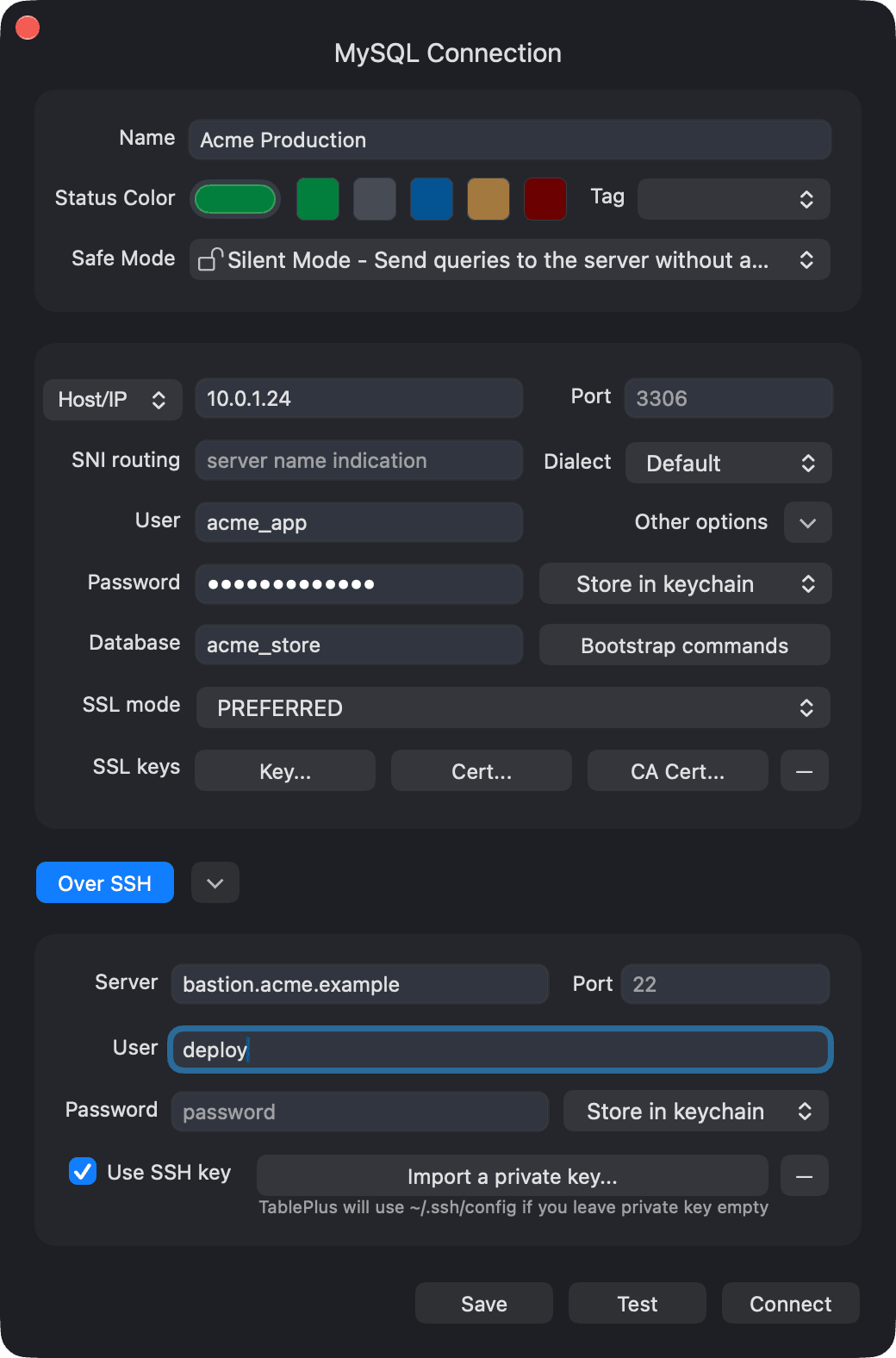Expand Other options chevron
The image size is (896, 1358).
coord(808,522)
